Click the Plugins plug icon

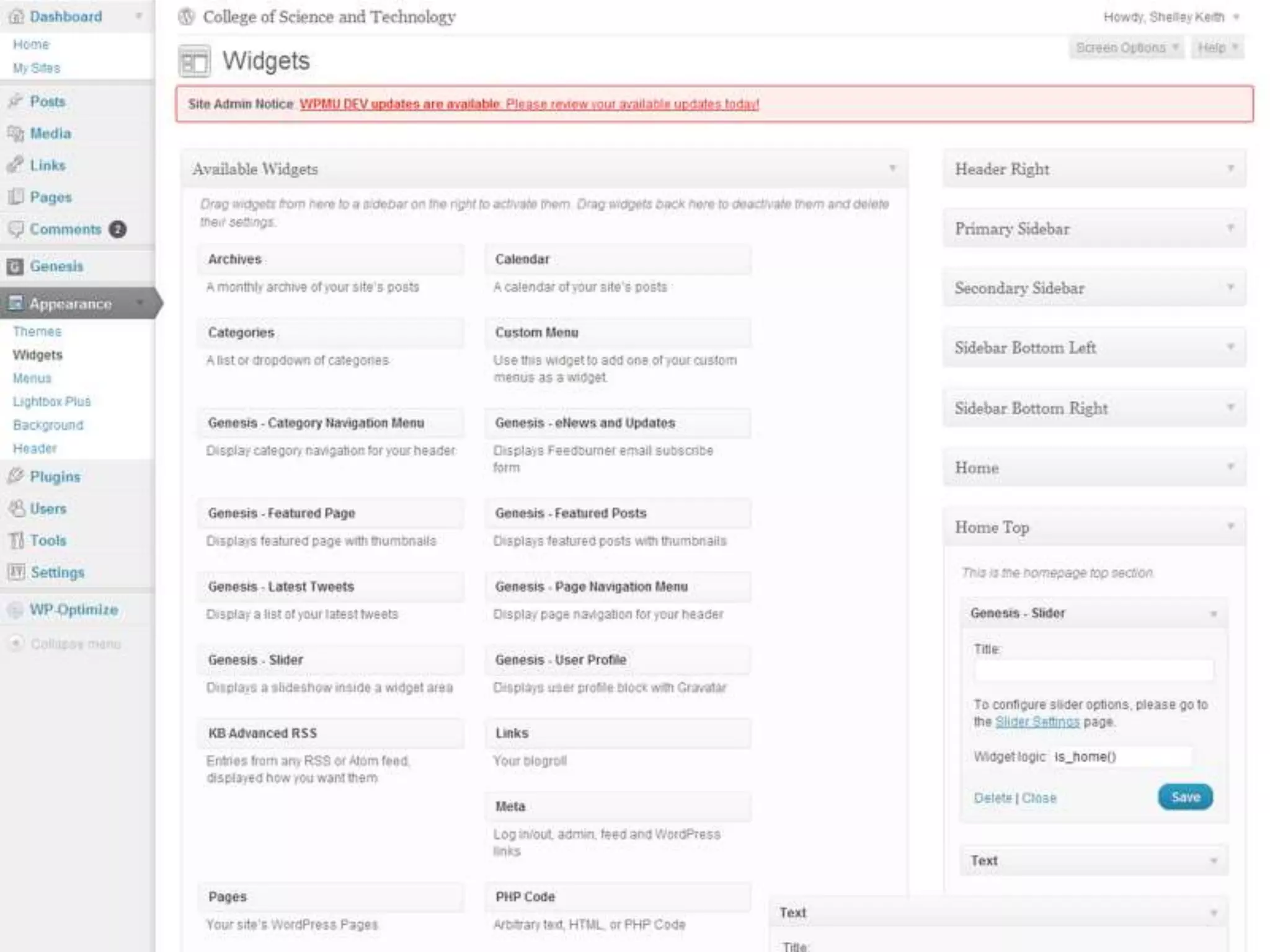pyautogui.click(x=16, y=476)
